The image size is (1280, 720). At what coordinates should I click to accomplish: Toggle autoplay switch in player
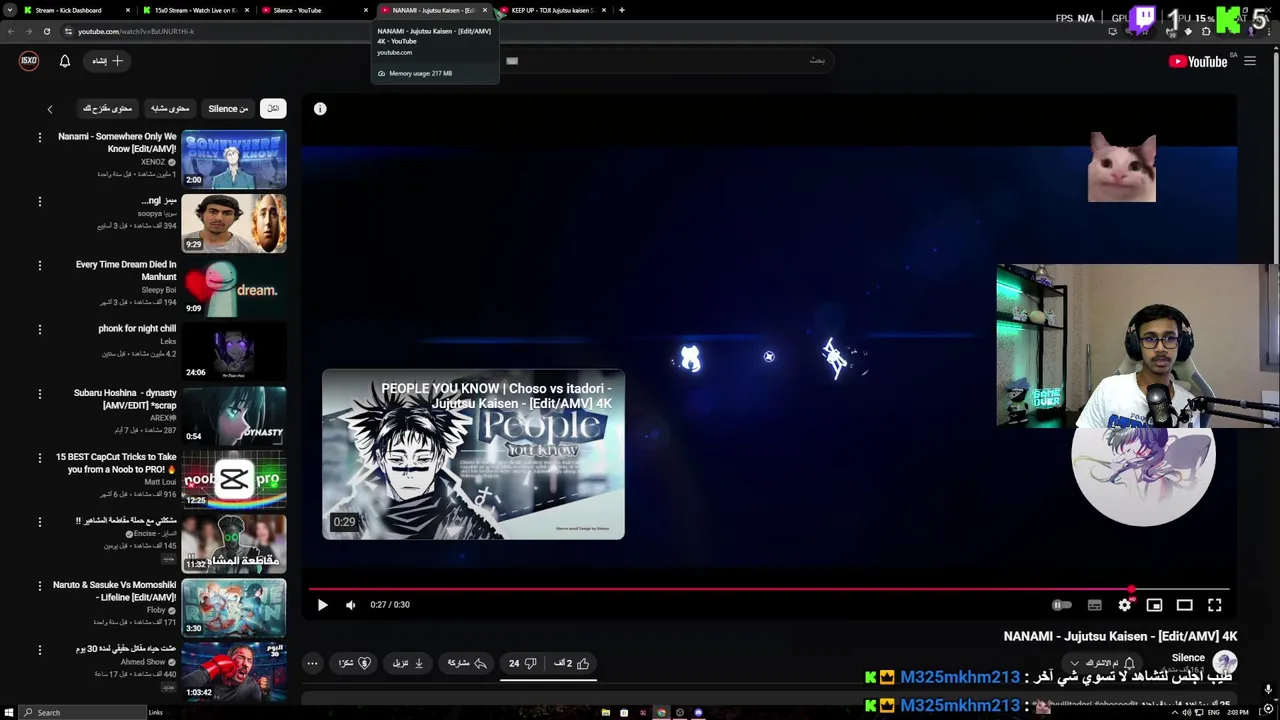click(x=1062, y=605)
